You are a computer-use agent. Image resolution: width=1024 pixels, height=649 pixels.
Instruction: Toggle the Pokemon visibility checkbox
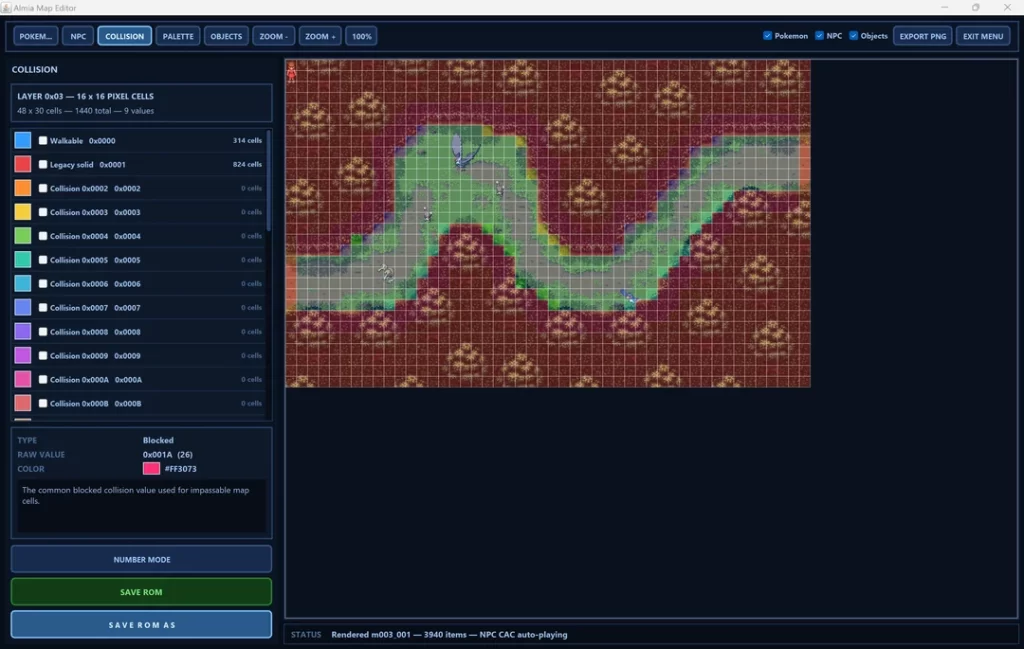pos(767,36)
